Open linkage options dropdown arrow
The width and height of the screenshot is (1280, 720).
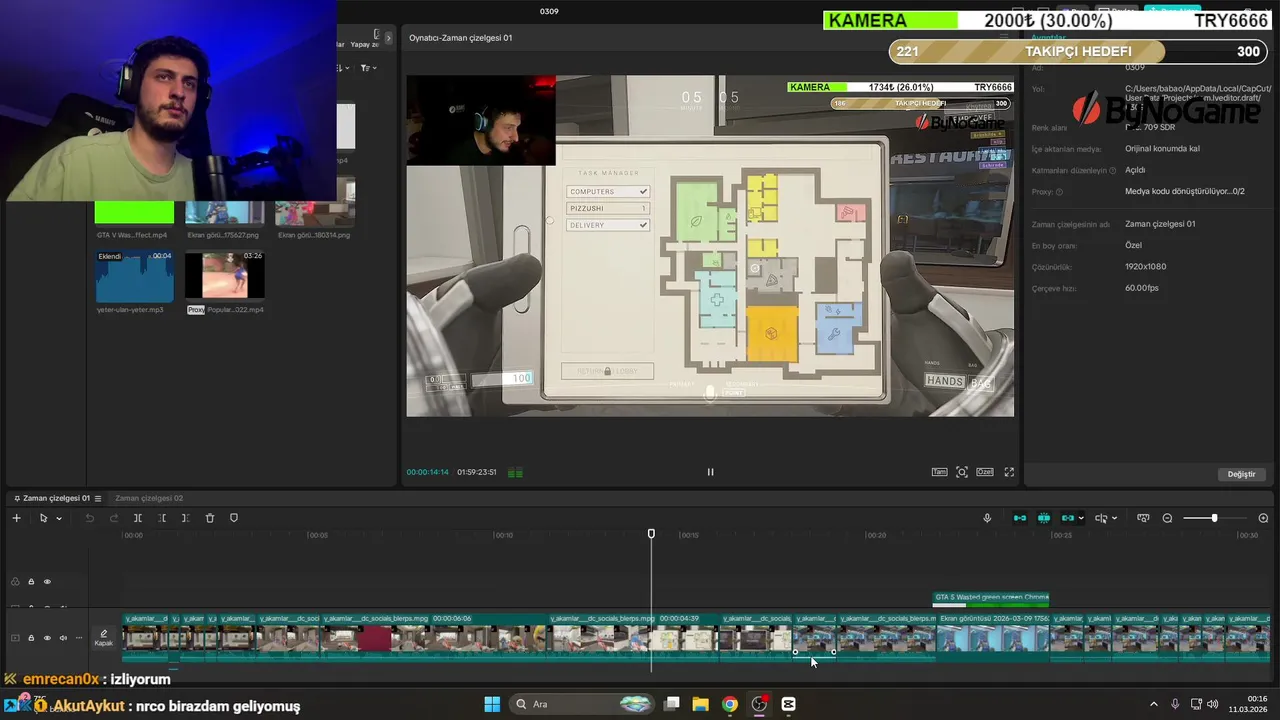tap(1081, 518)
